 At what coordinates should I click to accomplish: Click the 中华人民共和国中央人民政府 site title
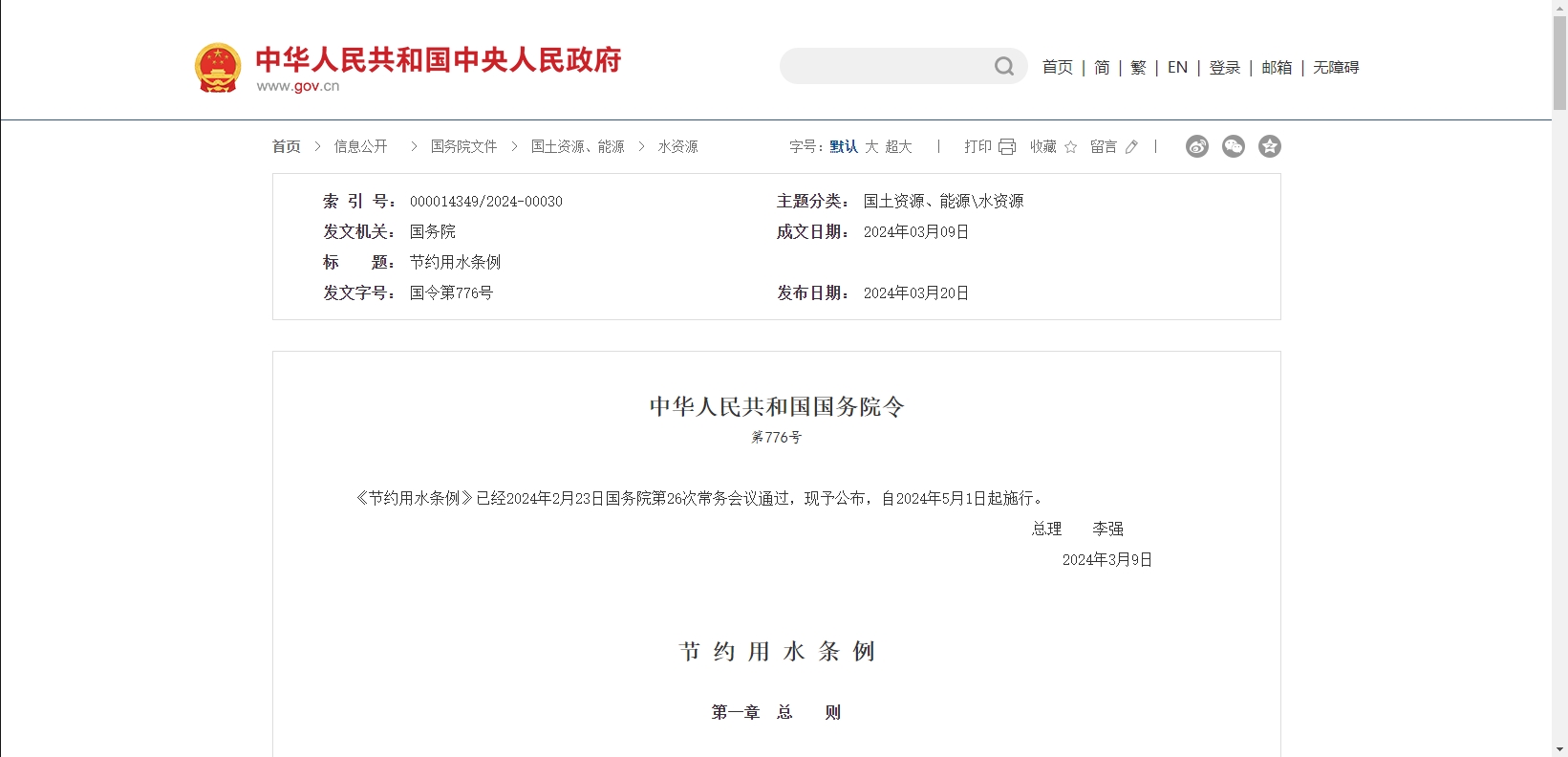[x=439, y=59]
